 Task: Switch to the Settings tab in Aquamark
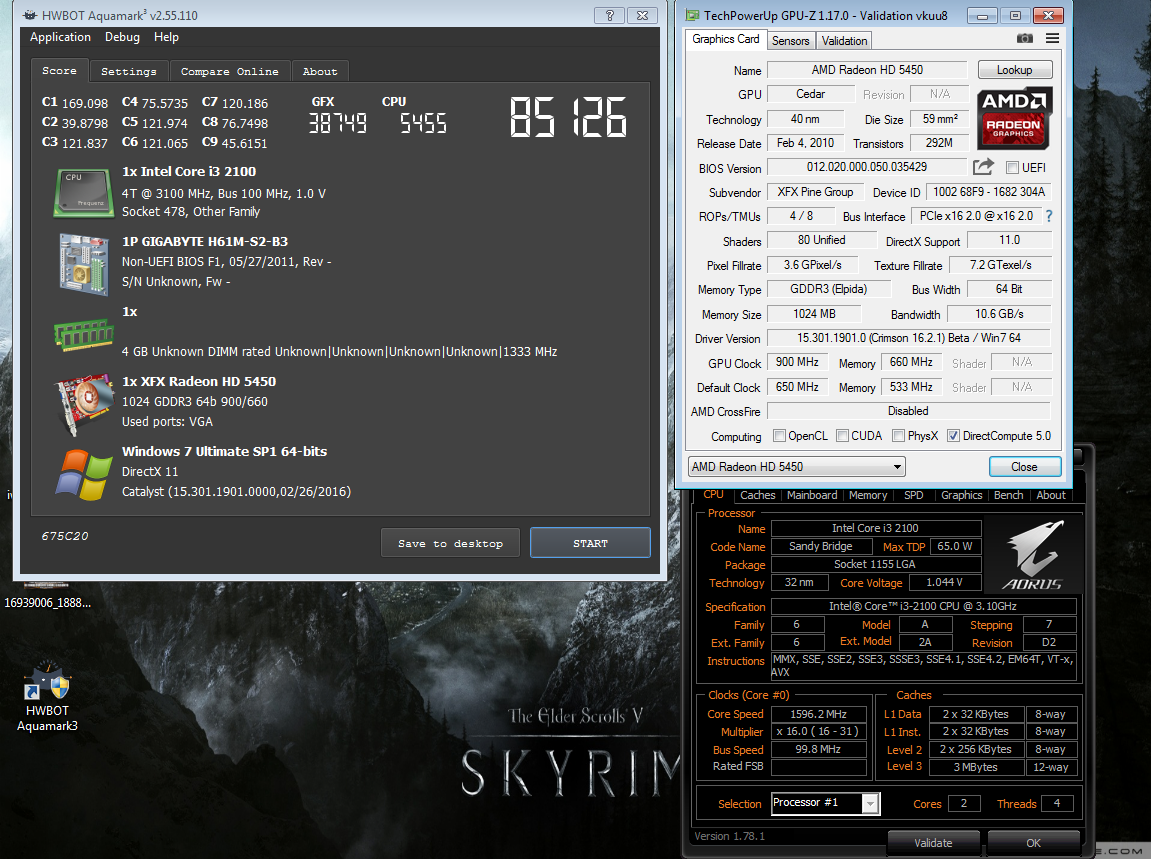click(128, 71)
